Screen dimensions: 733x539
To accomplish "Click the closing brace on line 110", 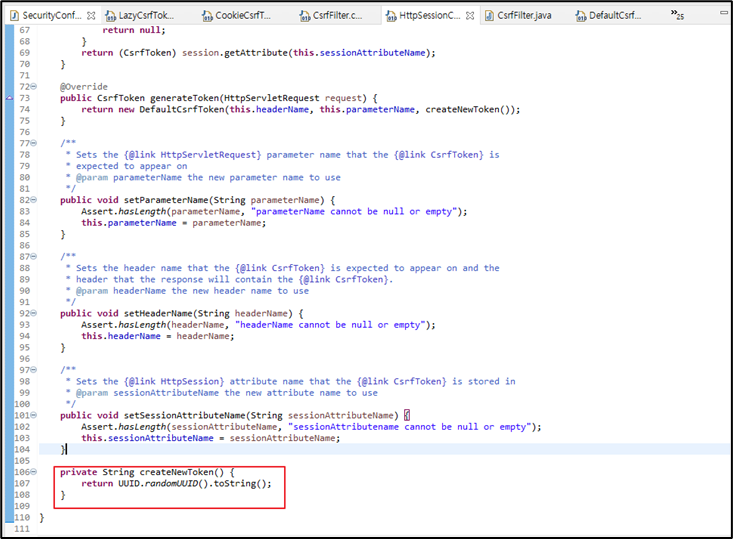I will 42,517.
